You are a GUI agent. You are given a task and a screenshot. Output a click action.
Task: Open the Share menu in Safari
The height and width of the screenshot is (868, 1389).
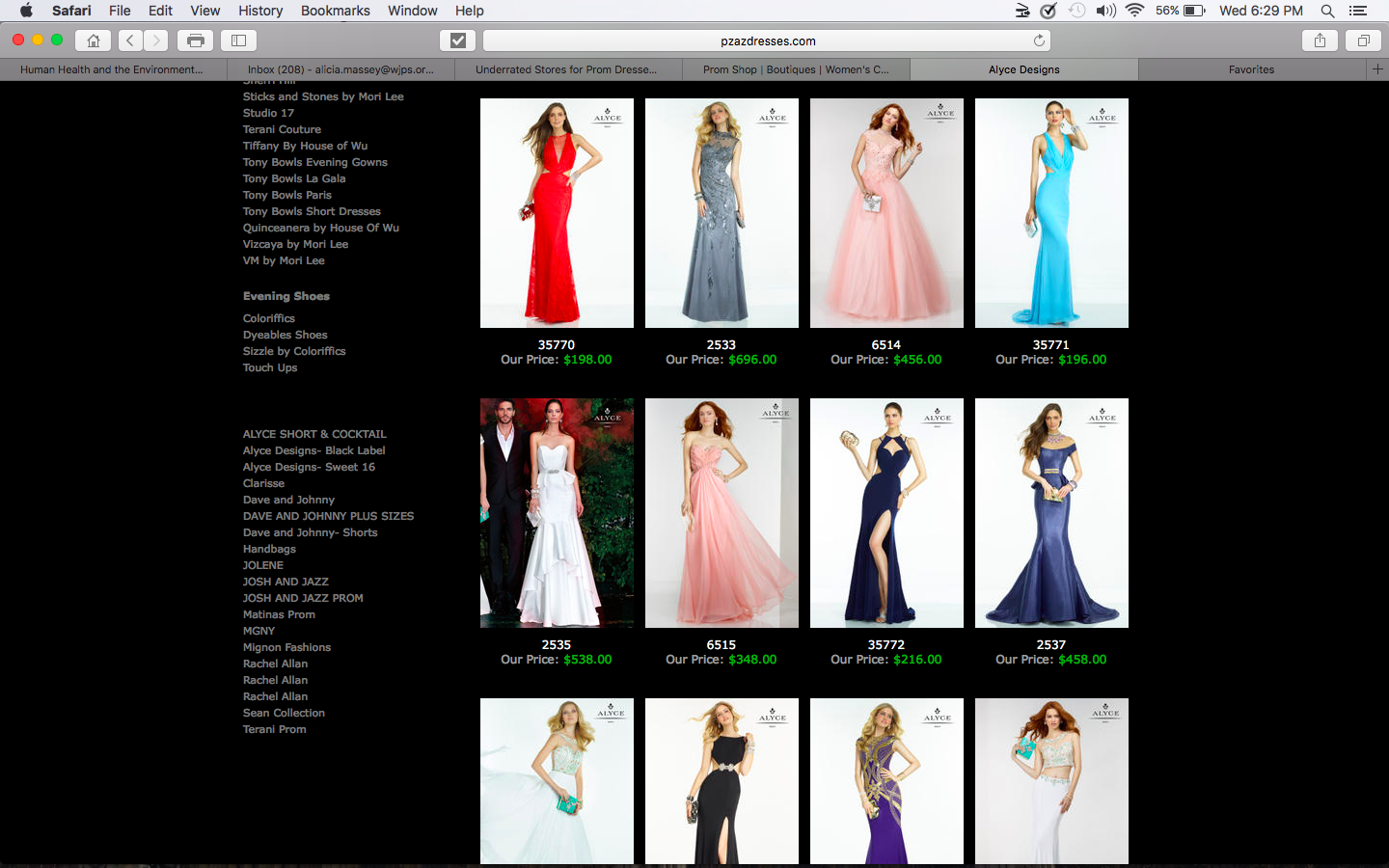(x=1320, y=41)
